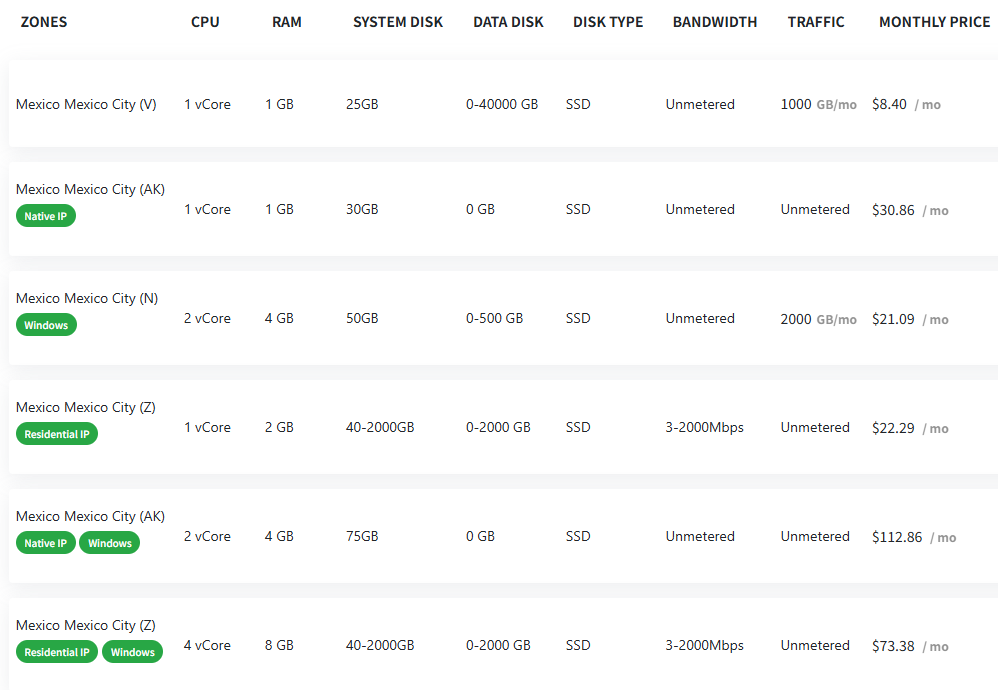Viewport: 998px width, 690px height.
Task: Click 40-2000GB in the $73.38 row
Action: tap(380, 645)
